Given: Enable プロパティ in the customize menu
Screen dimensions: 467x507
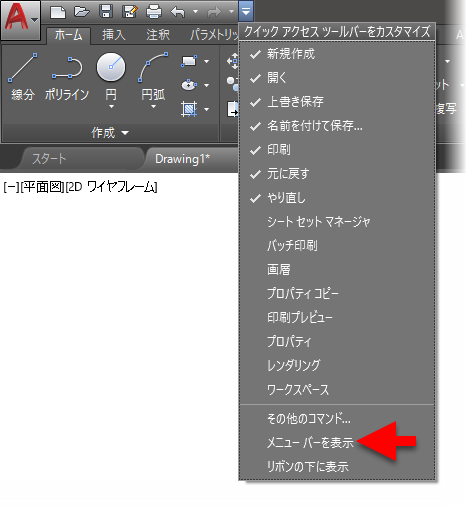Looking at the screenshot, I should pos(337,342).
